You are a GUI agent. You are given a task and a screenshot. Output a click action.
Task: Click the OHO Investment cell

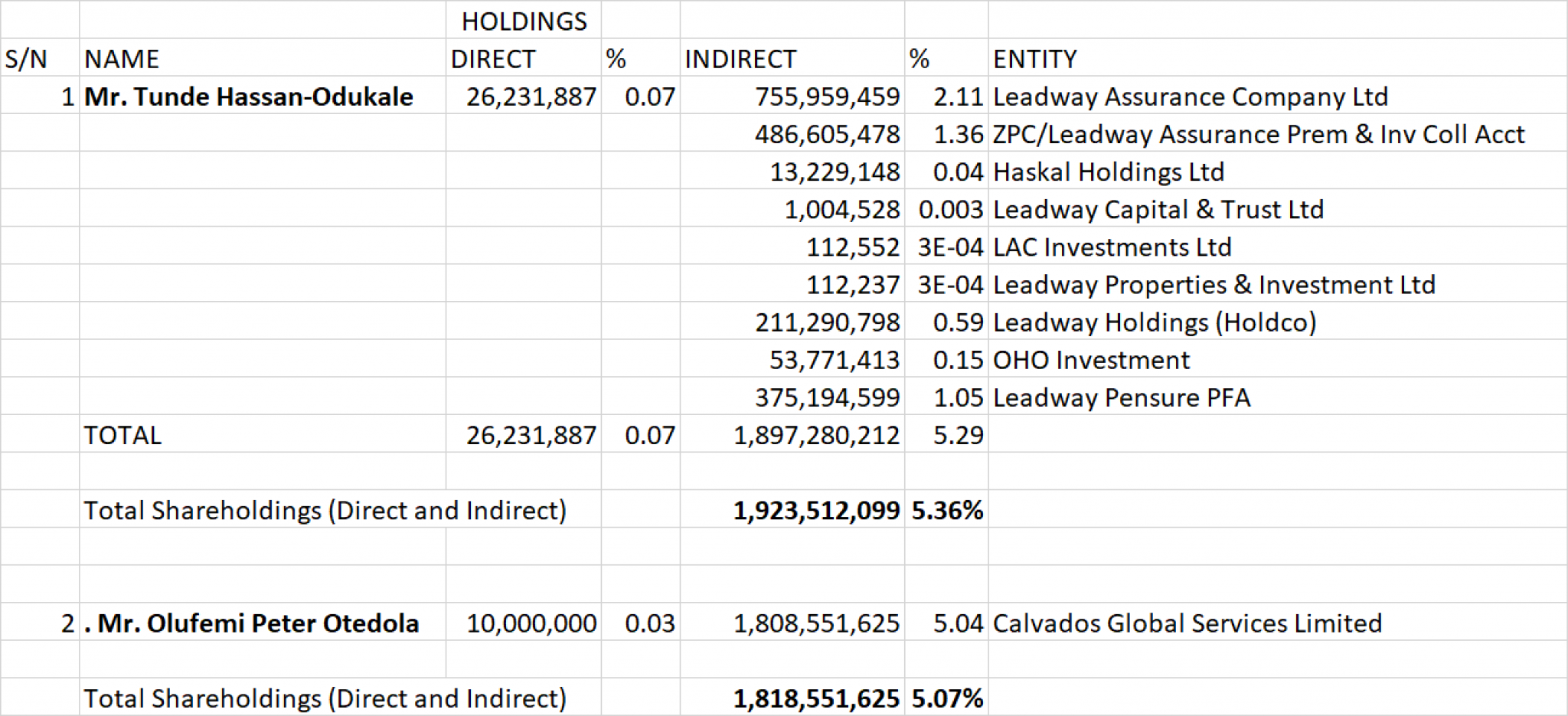tap(1091, 360)
